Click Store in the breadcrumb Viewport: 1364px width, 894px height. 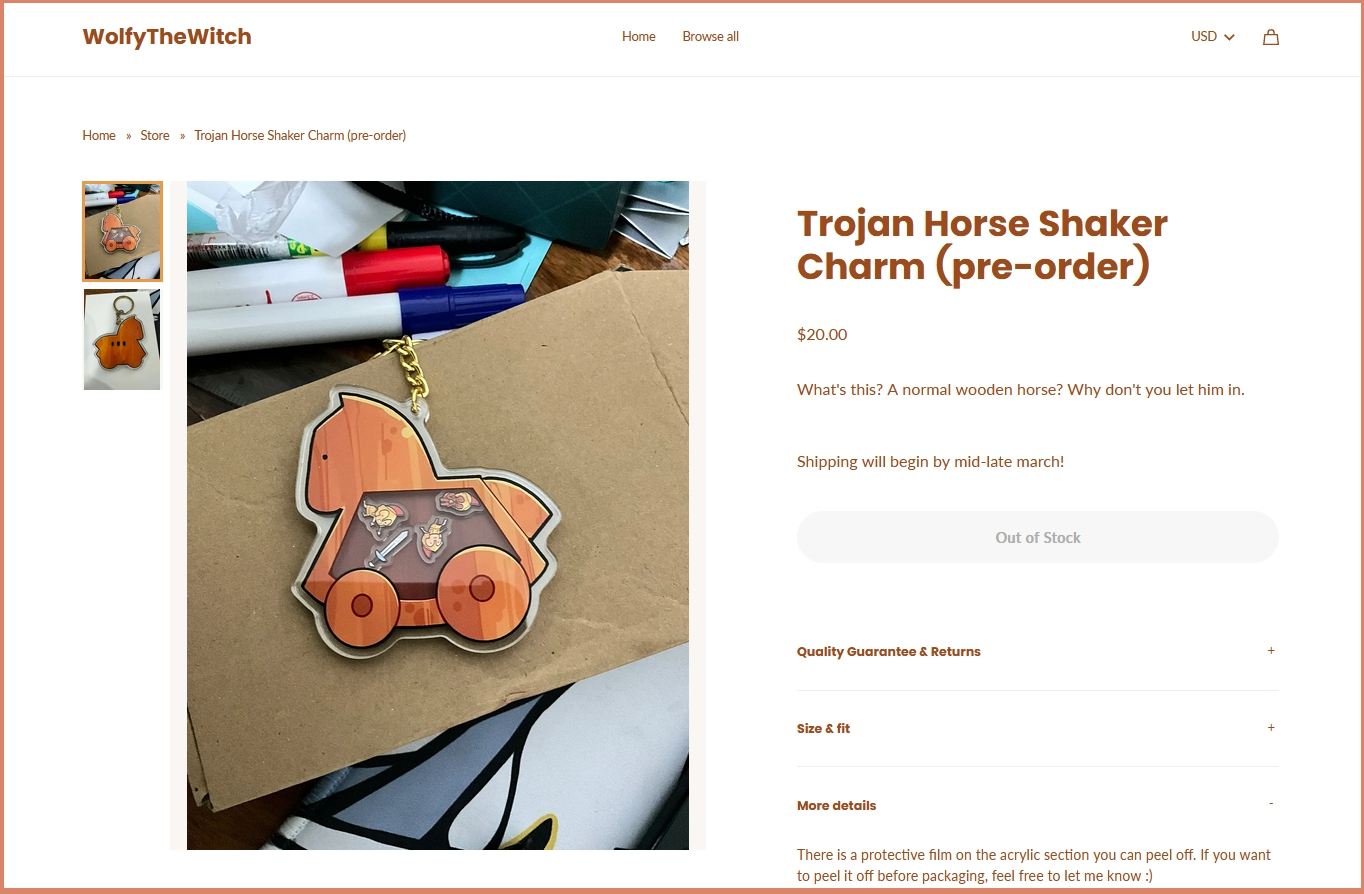point(155,135)
